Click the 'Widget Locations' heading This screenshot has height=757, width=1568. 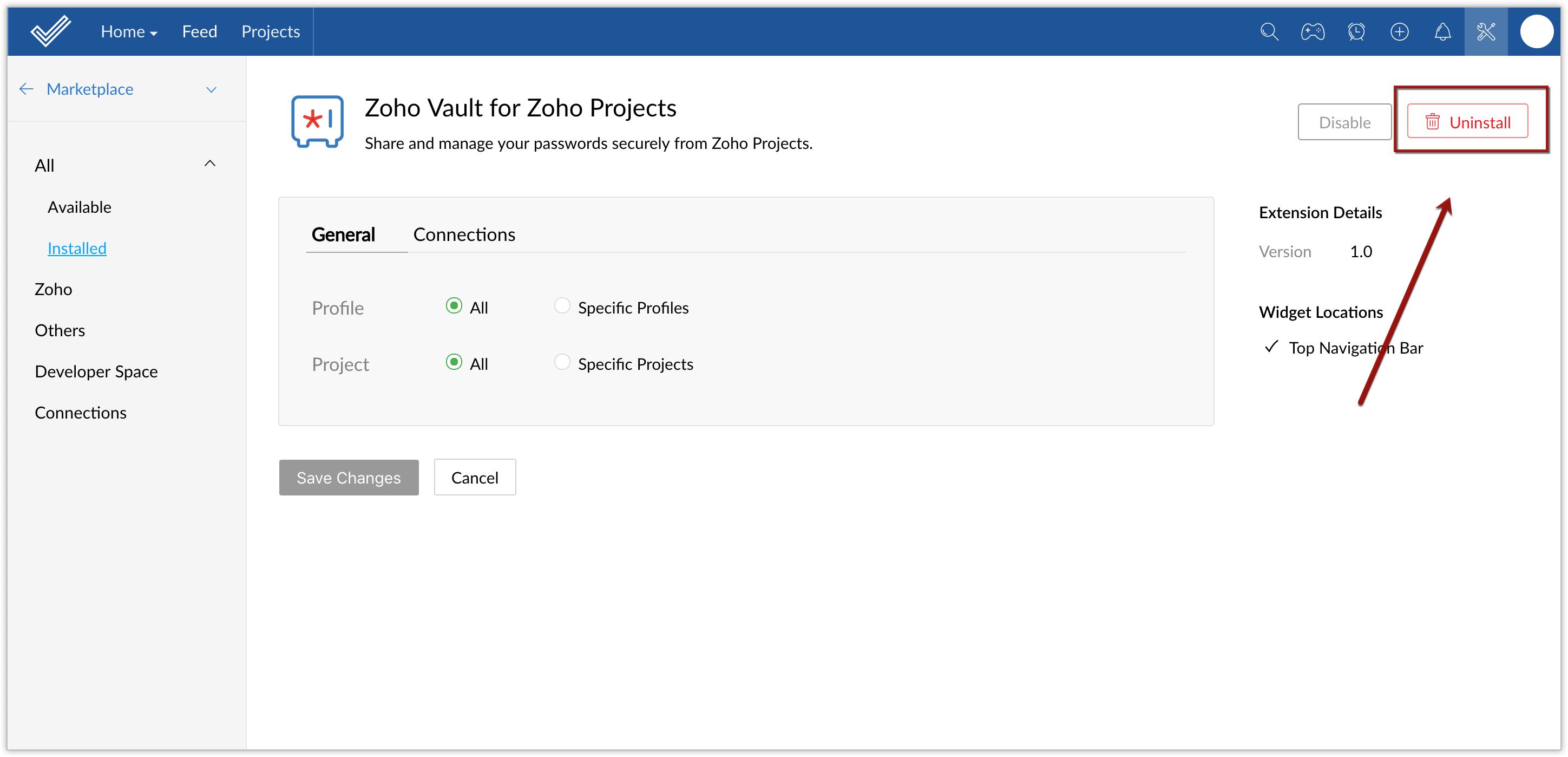pos(1321,312)
